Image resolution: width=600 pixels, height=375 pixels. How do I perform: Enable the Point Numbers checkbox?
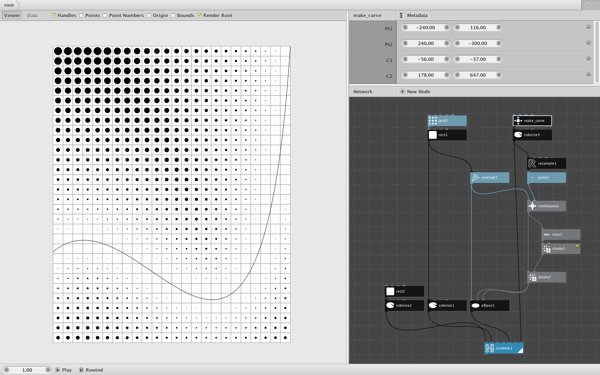coord(105,15)
